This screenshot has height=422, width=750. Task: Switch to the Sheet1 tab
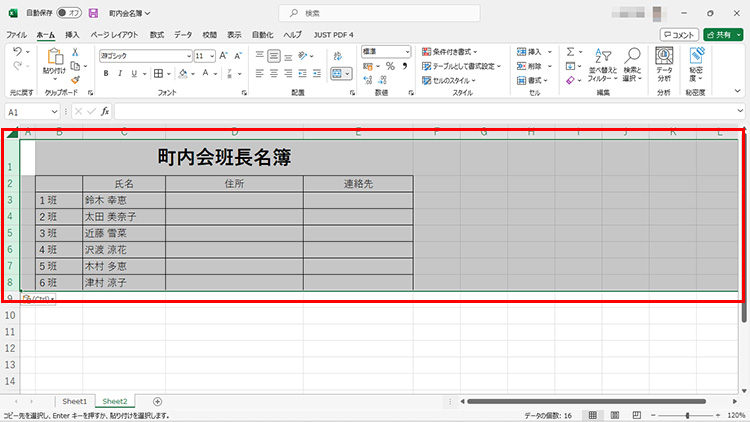tap(76, 401)
